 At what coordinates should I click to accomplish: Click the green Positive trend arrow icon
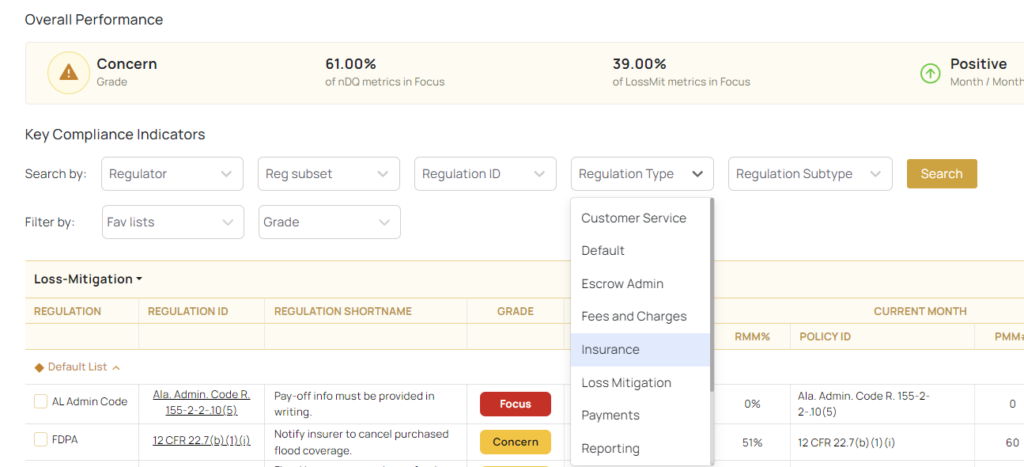(x=930, y=73)
